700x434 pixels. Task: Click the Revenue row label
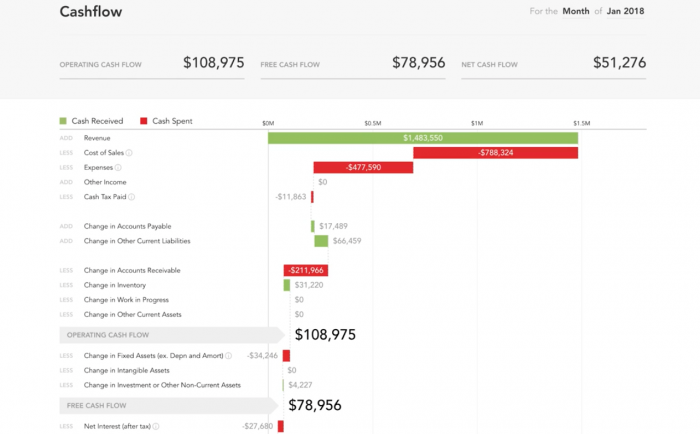click(x=97, y=138)
